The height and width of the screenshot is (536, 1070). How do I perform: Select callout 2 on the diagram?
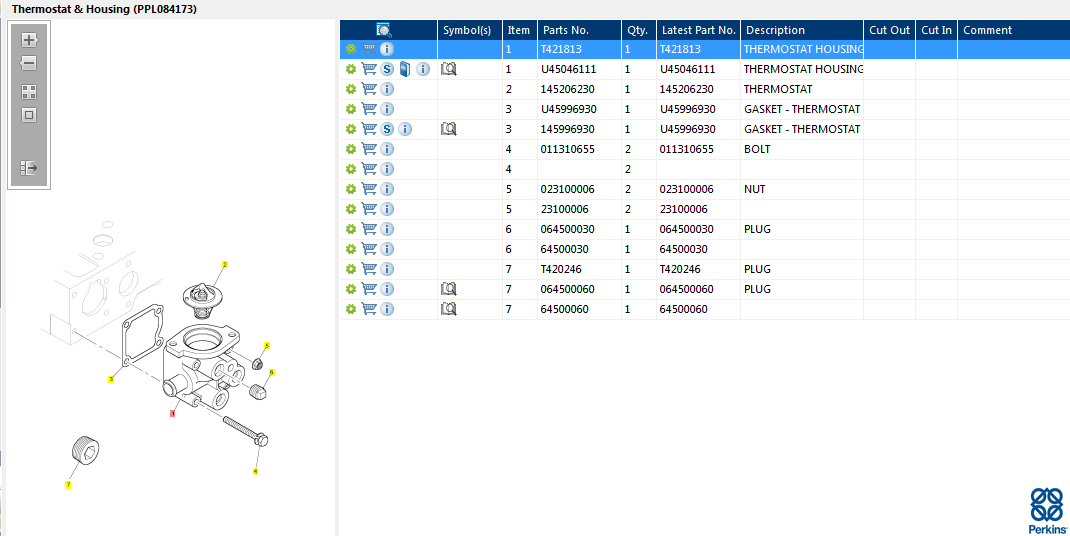coord(225,264)
